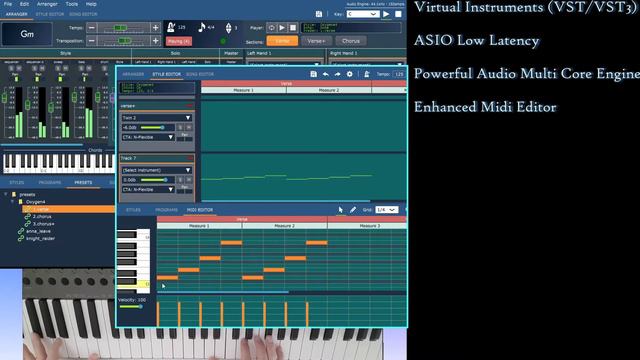Increase Tempo with plus button
640x360 pixels.
pos(156,28)
